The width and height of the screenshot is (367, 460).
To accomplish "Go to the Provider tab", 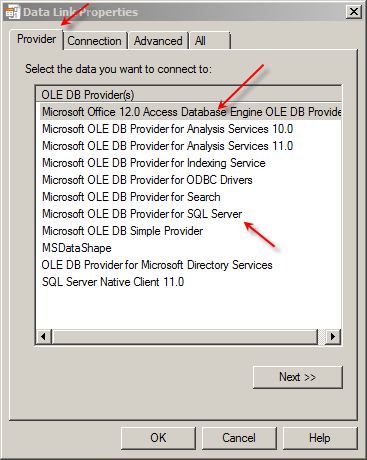I will tap(36, 39).
